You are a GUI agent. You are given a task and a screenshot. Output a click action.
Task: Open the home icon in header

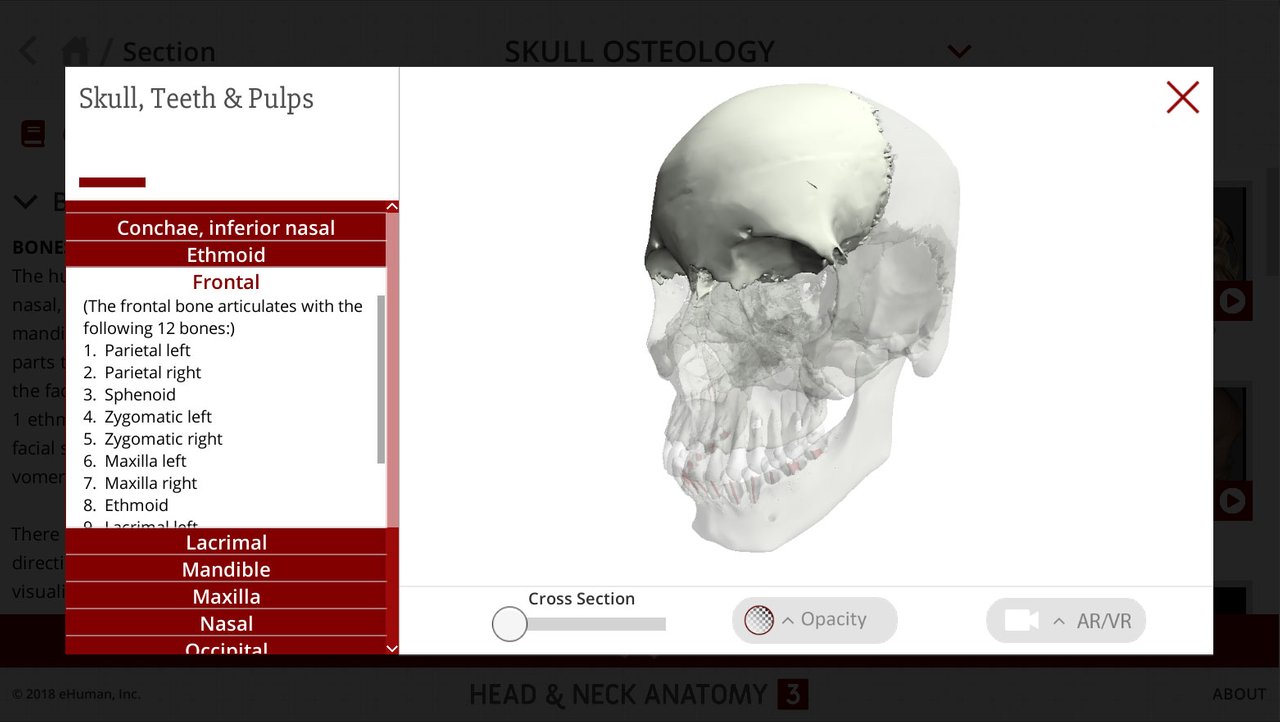click(x=76, y=50)
